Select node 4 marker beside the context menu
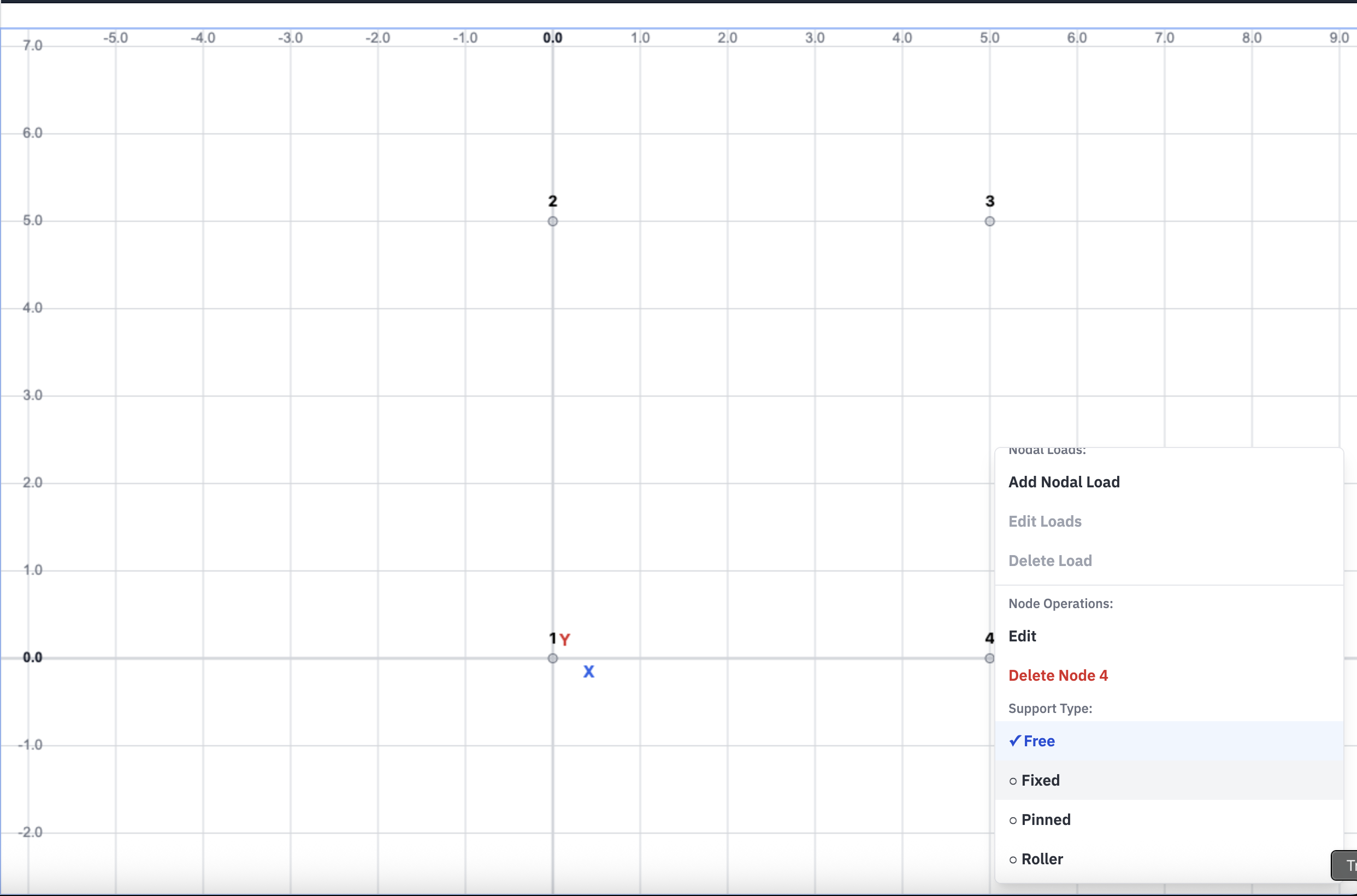Image resolution: width=1357 pixels, height=896 pixels. click(x=989, y=658)
